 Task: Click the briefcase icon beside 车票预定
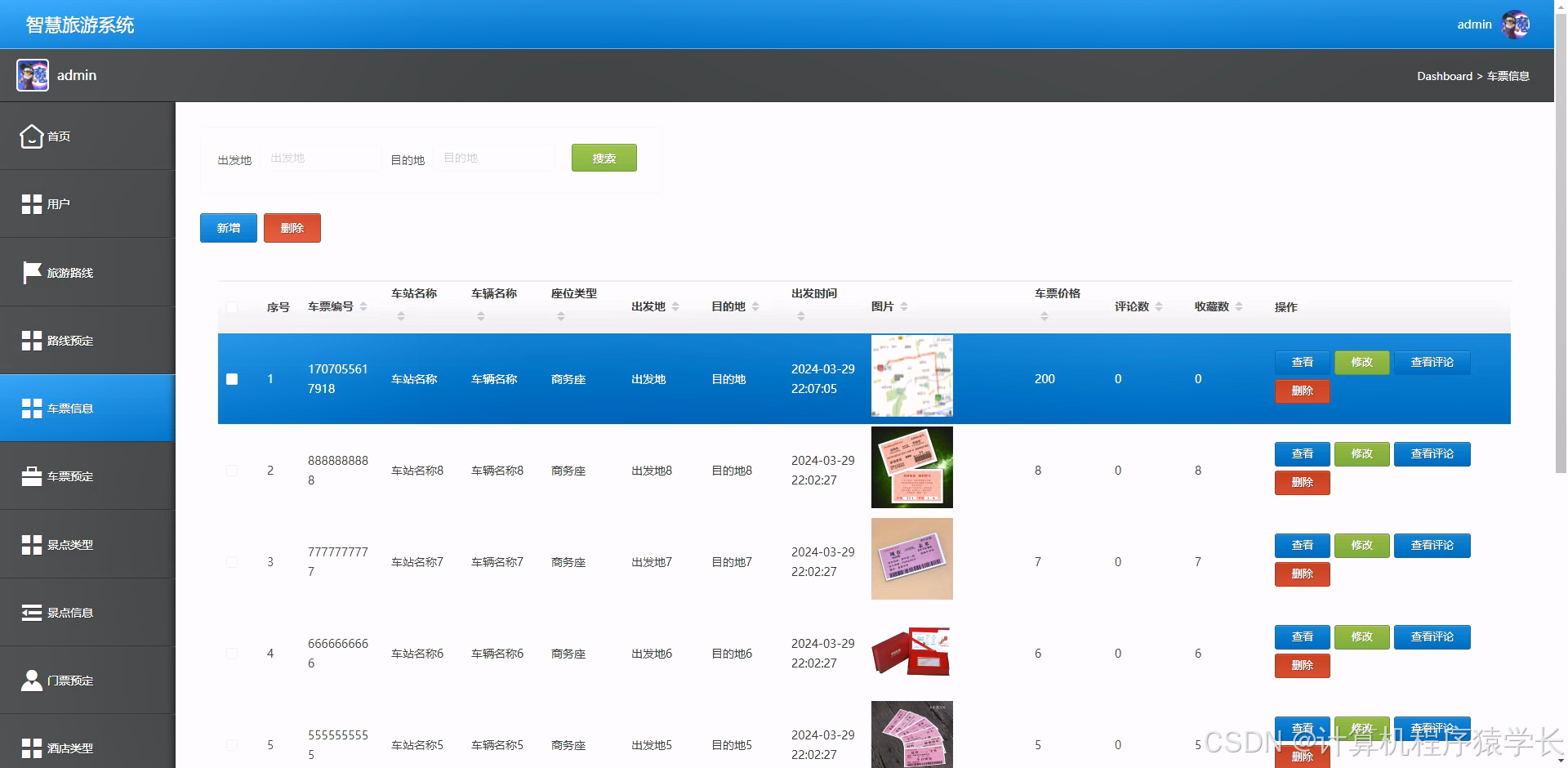pyautogui.click(x=31, y=476)
